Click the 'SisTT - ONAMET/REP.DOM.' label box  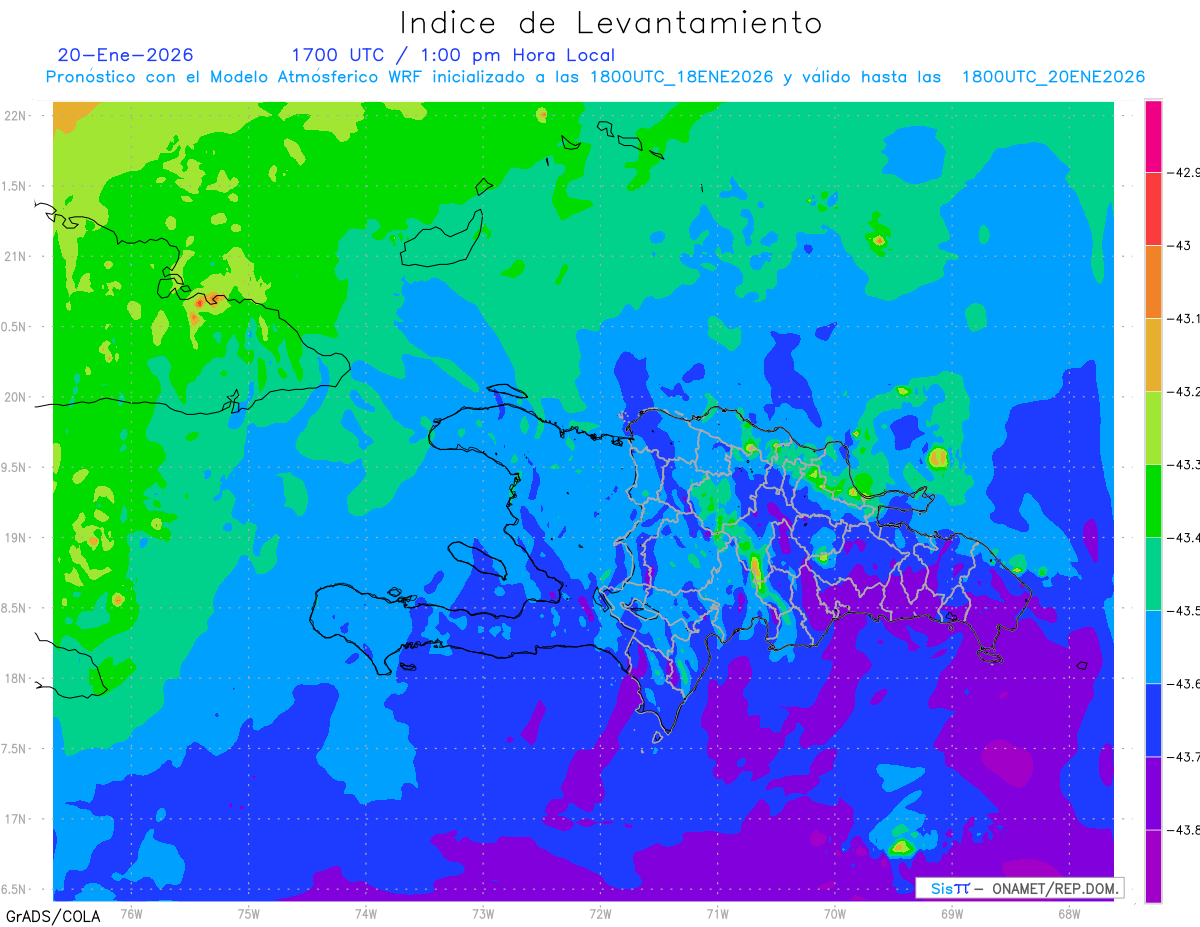point(1020,888)
